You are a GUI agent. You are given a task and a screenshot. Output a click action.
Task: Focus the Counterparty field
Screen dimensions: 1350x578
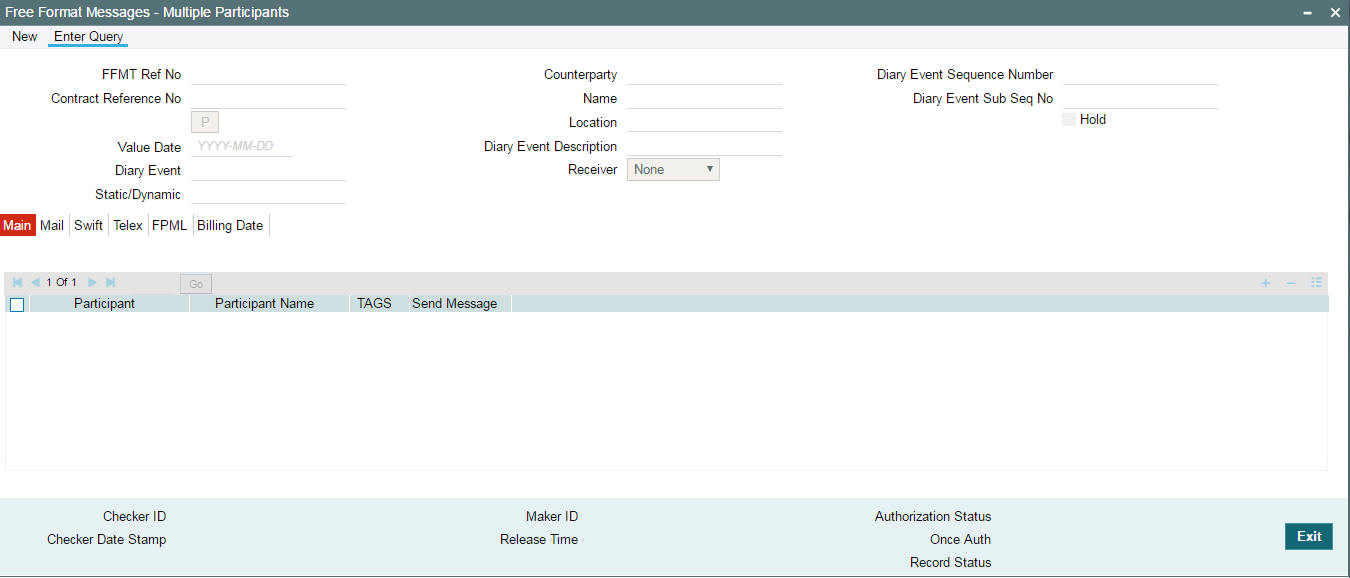(x=704, y=74)
